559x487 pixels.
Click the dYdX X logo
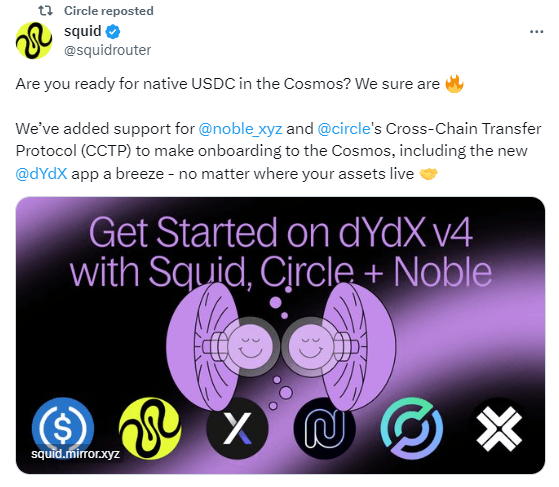pos(237,428)
